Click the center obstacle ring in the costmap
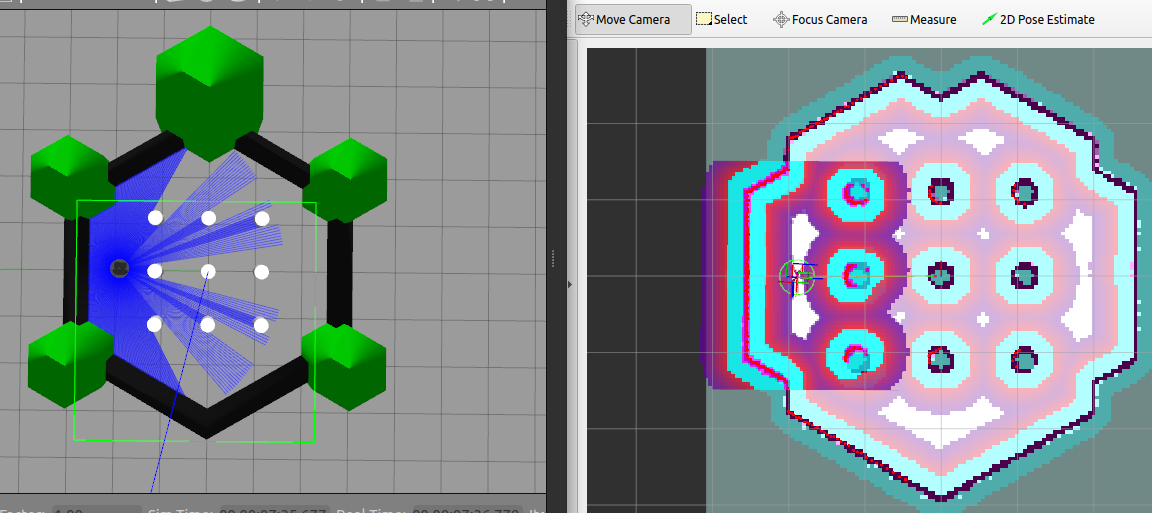Viewport: 1152px width, 513px height. pyautogui.click(x=940, y=274)
